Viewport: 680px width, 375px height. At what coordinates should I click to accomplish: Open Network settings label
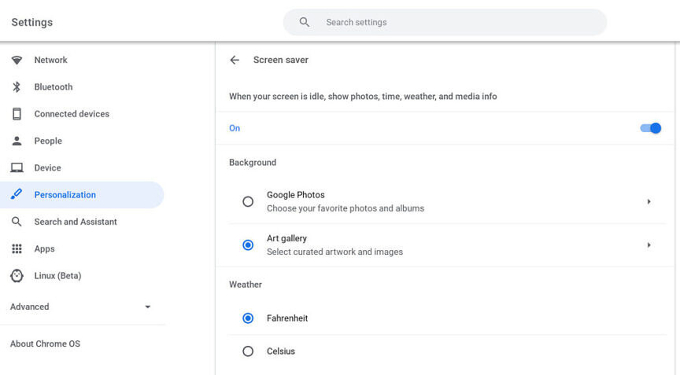pos(51,60)
